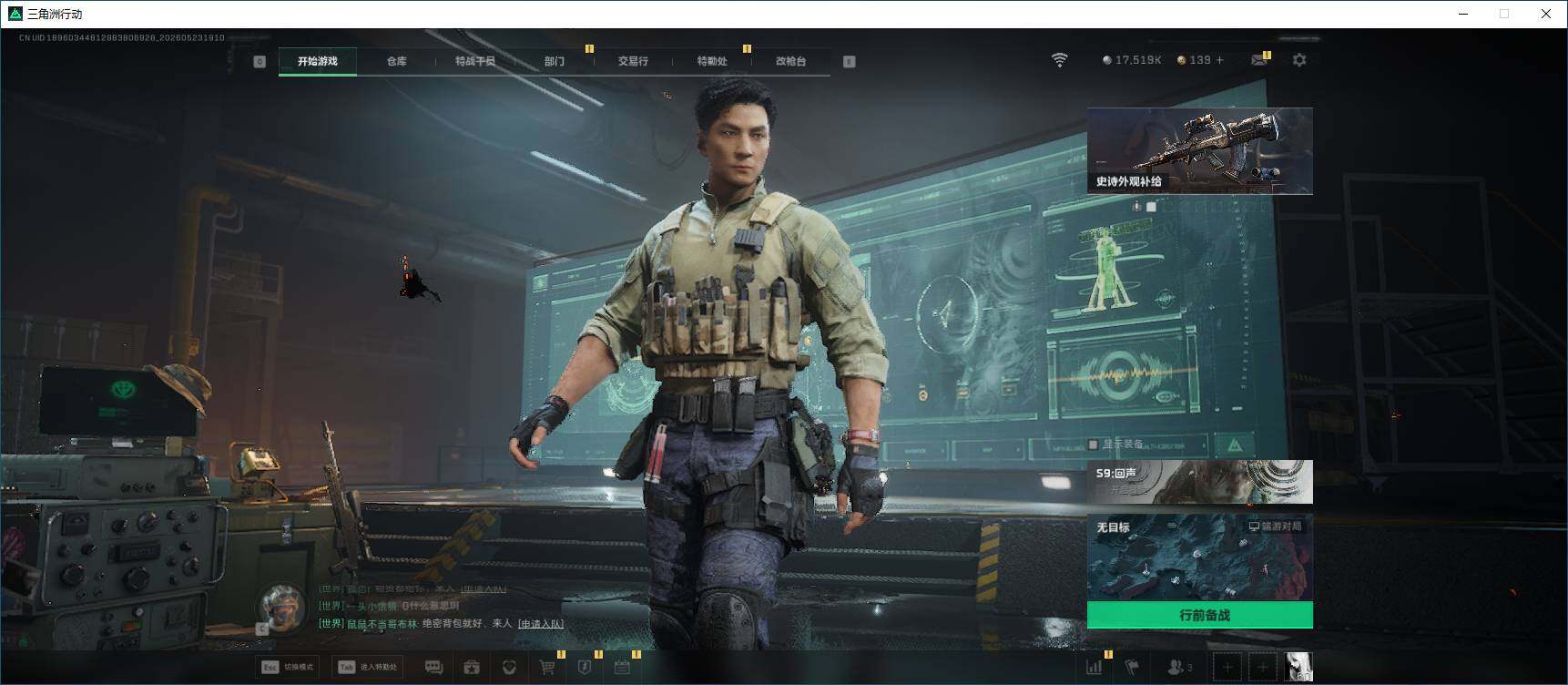Open the 特战干员 tab
The image size is (1568, 685).
pos(475,61)
